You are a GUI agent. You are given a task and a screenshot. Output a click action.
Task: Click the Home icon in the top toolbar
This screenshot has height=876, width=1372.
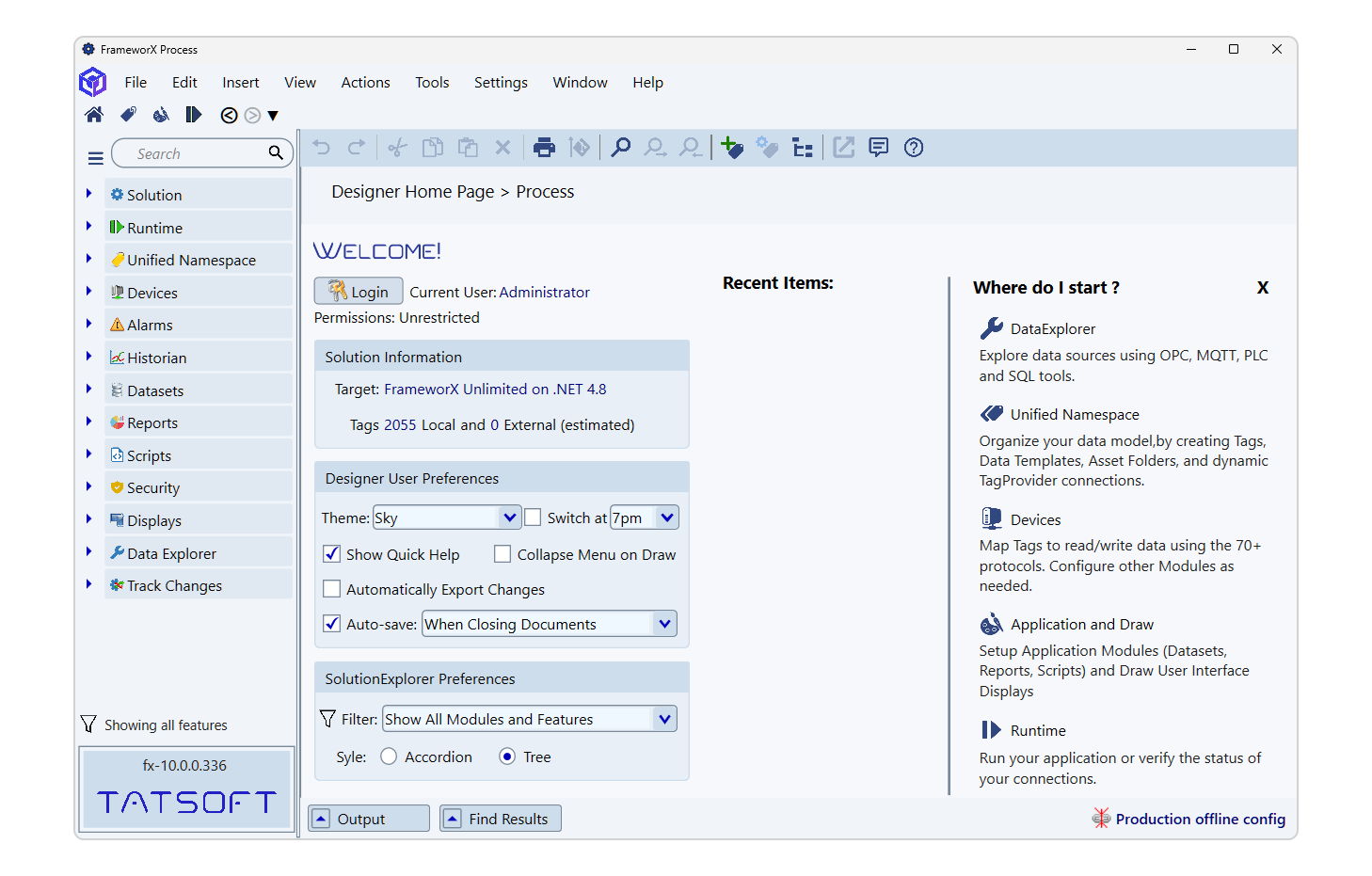(94, 115)
